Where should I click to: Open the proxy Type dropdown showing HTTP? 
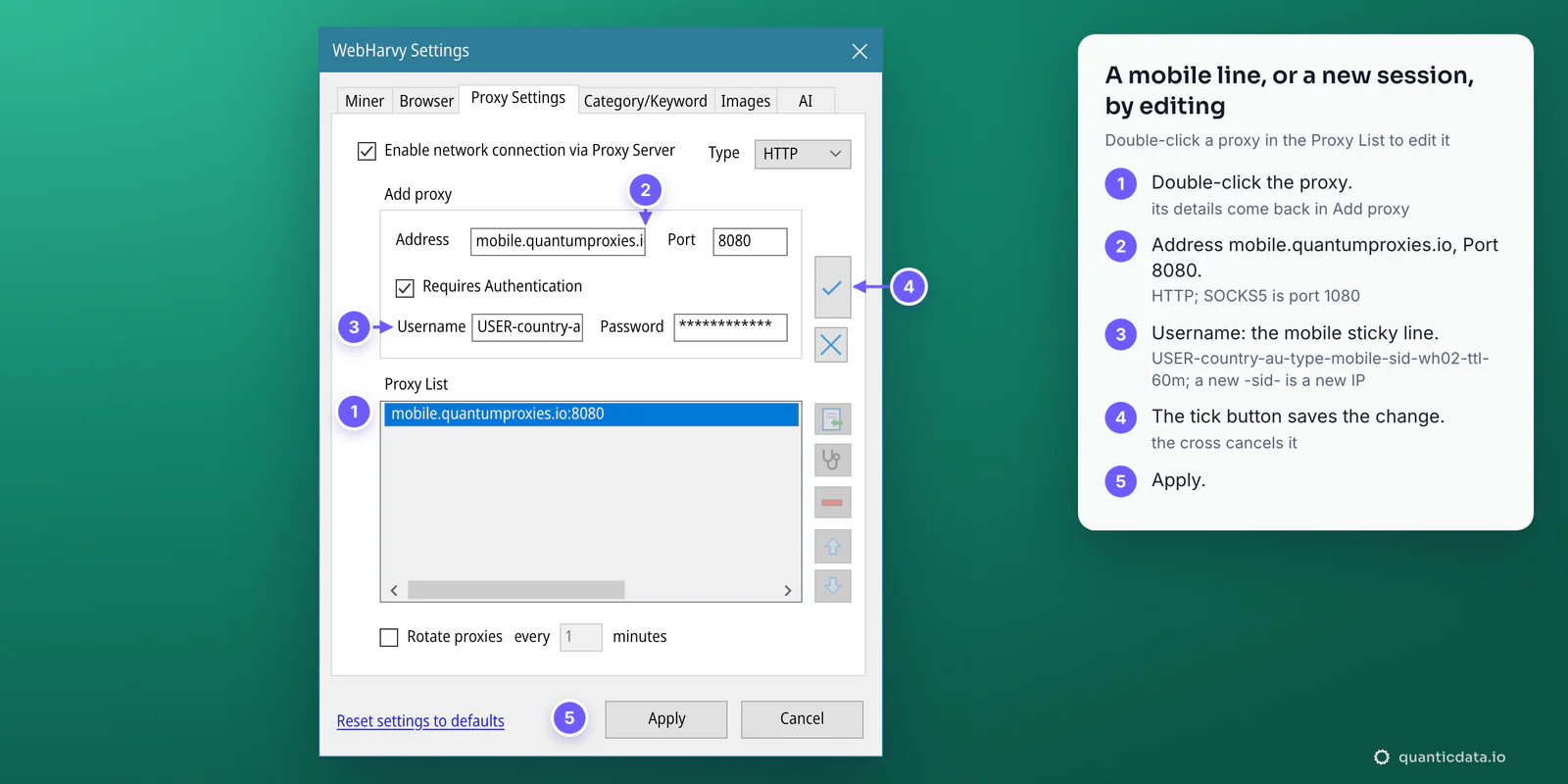803,154
